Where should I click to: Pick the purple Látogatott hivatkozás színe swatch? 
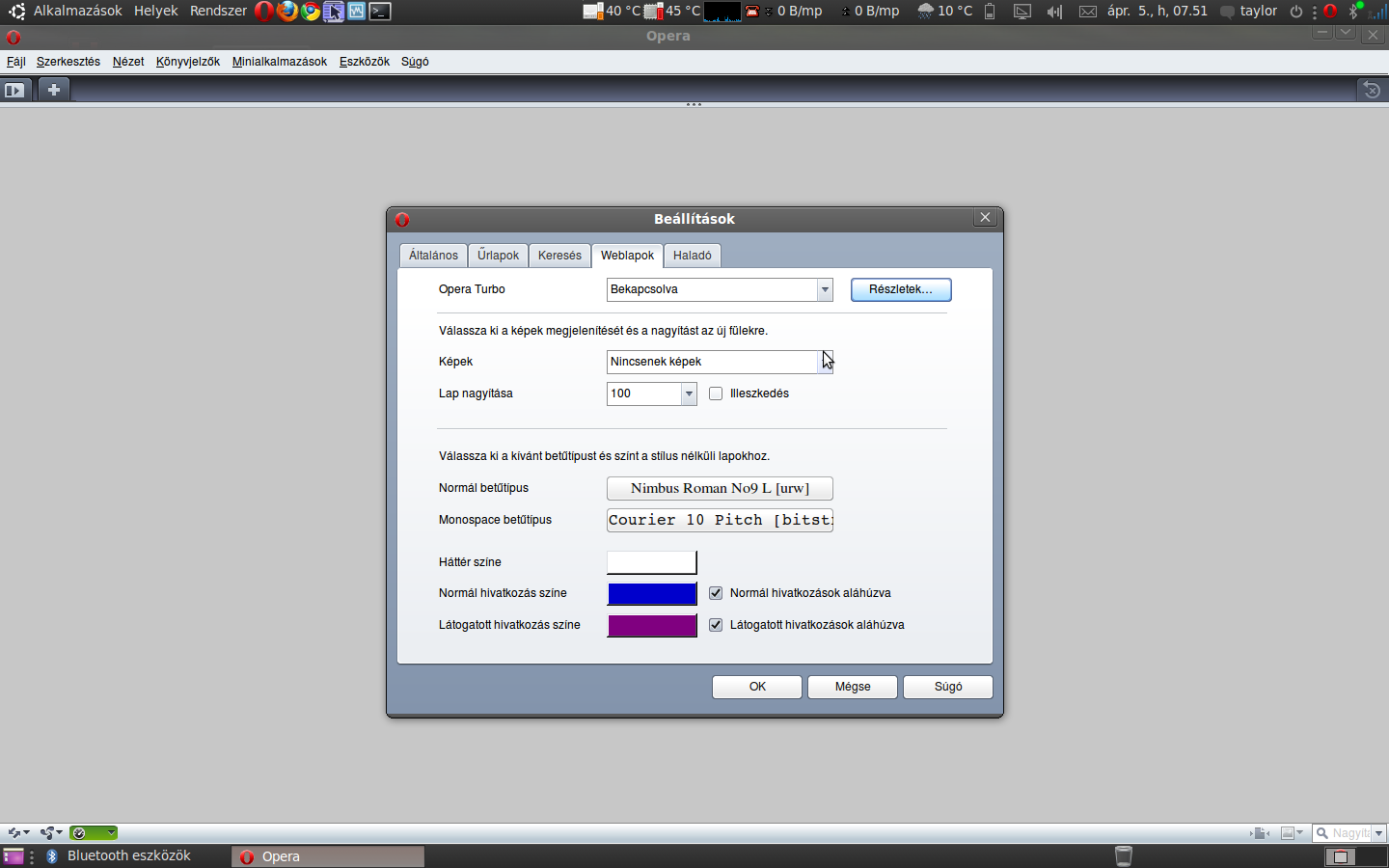(x=652, y=626)
